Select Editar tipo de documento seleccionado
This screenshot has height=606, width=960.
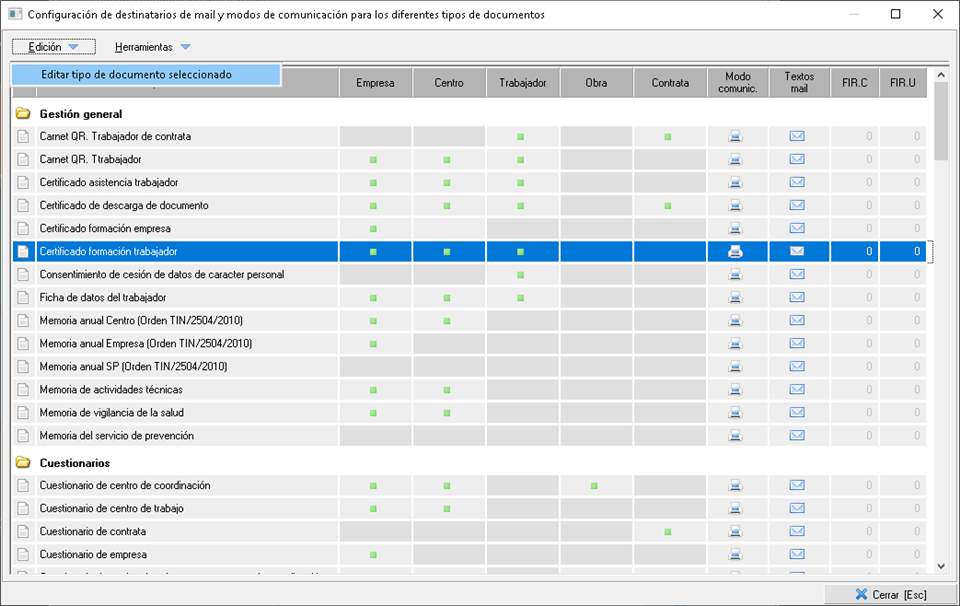136,75
